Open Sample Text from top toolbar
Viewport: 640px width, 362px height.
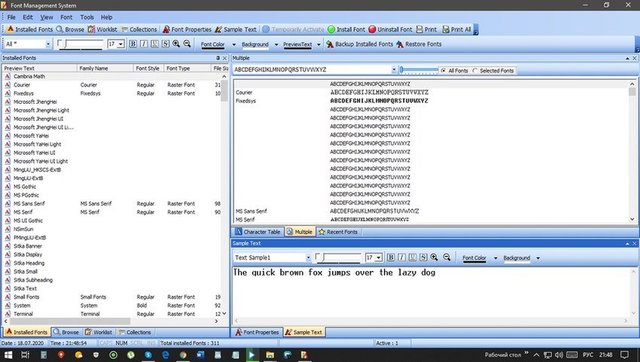pos(236,29)
